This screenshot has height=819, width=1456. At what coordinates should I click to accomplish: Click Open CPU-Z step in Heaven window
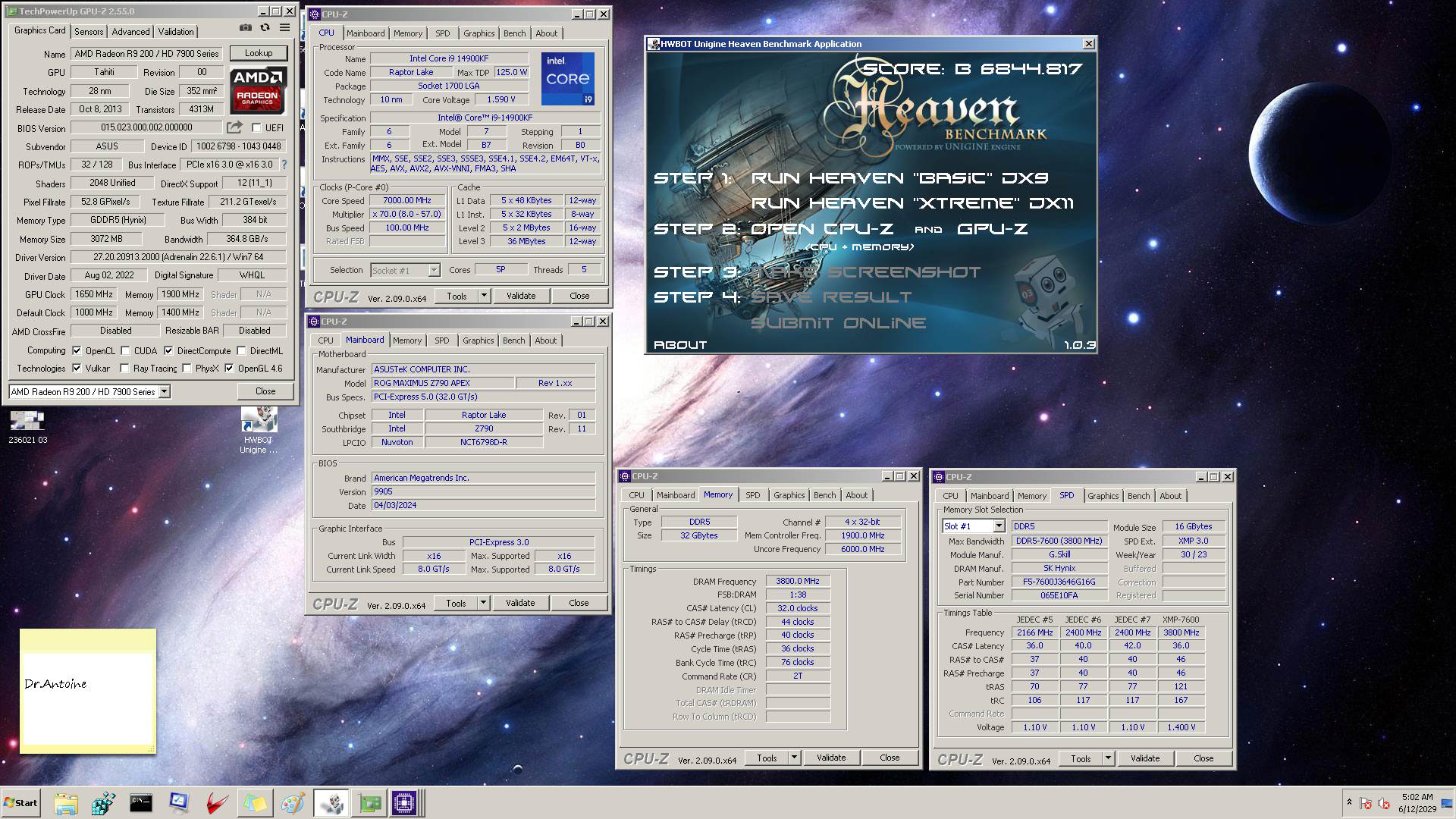822,228
